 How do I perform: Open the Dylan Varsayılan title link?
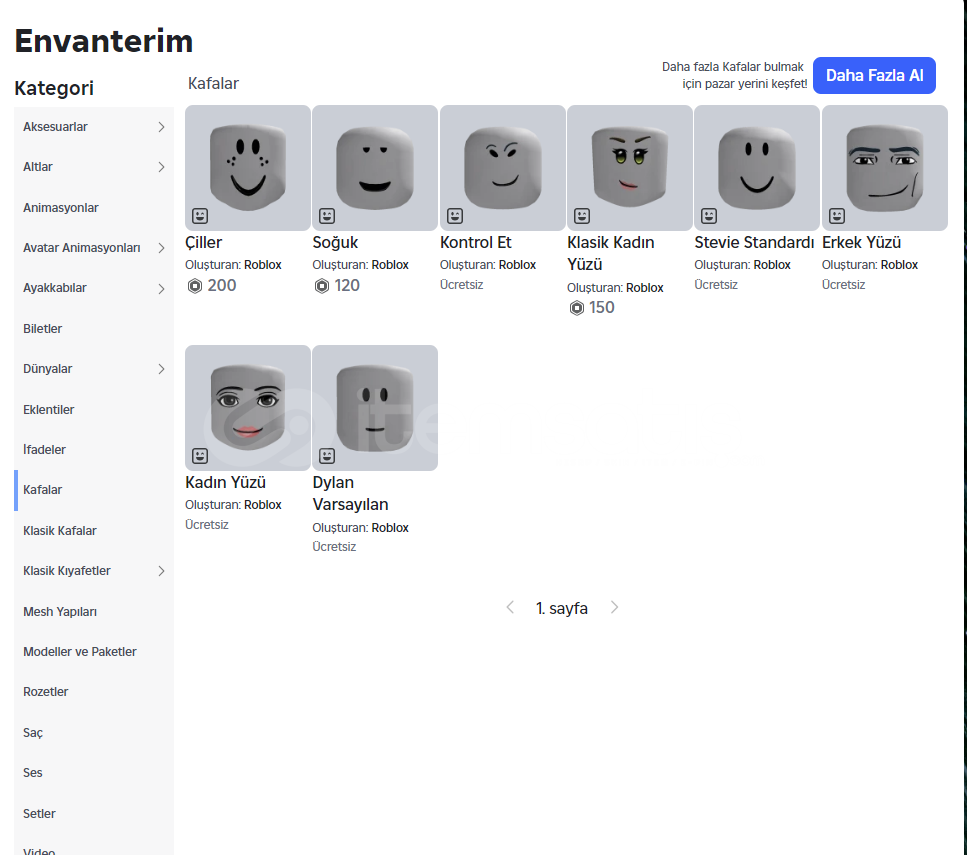tap(350, 494)
